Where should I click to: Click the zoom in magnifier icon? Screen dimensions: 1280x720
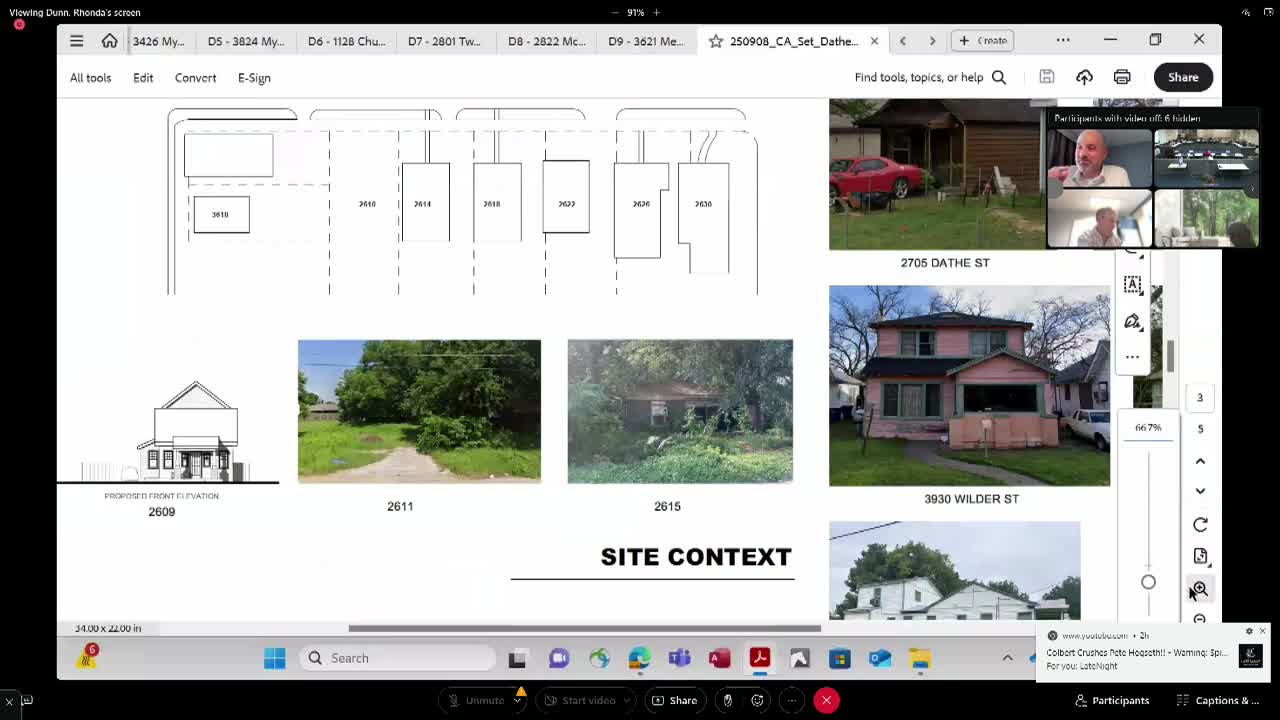click(1200, 590)
